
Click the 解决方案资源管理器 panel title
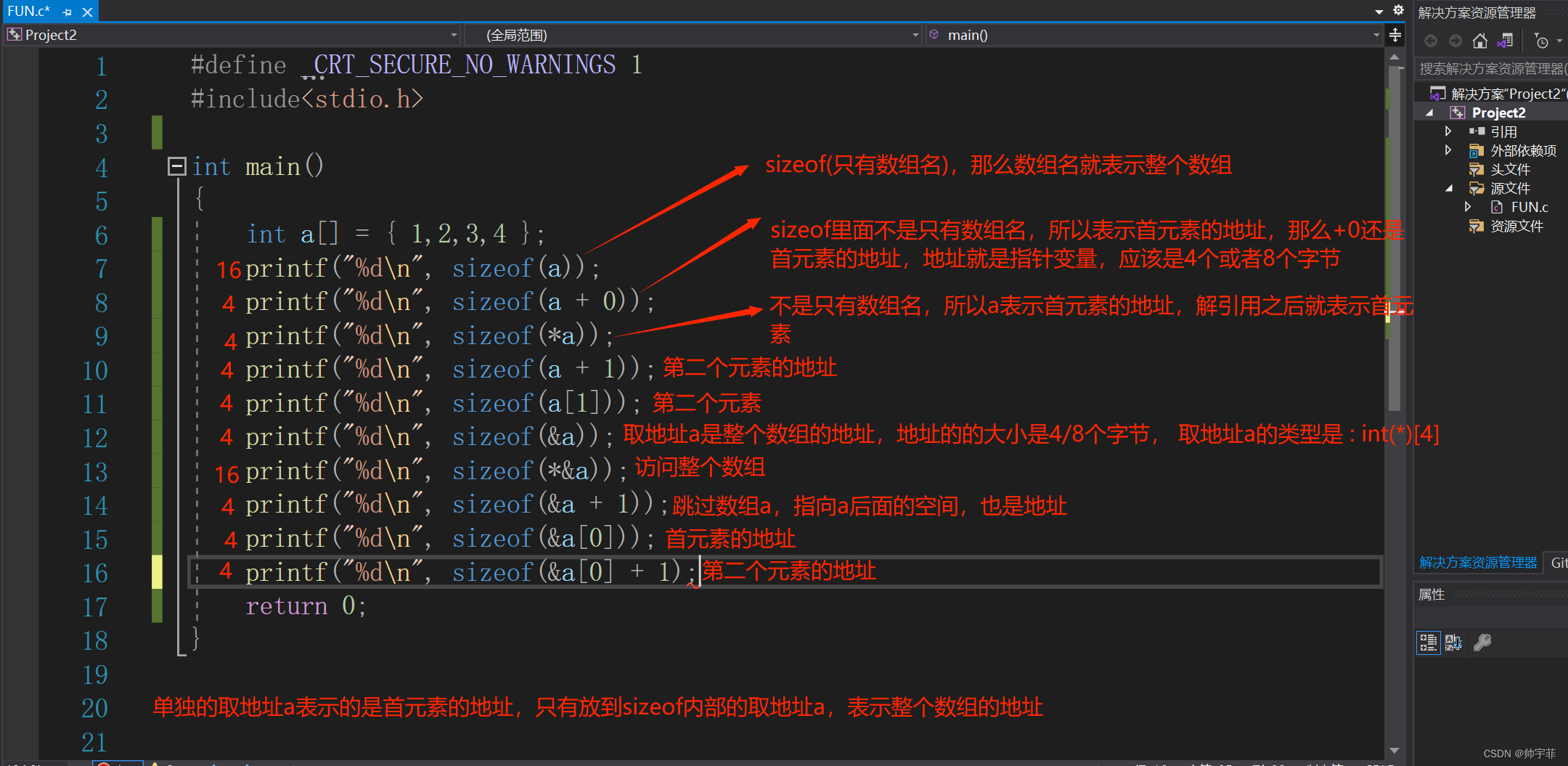click(1477, 13)
